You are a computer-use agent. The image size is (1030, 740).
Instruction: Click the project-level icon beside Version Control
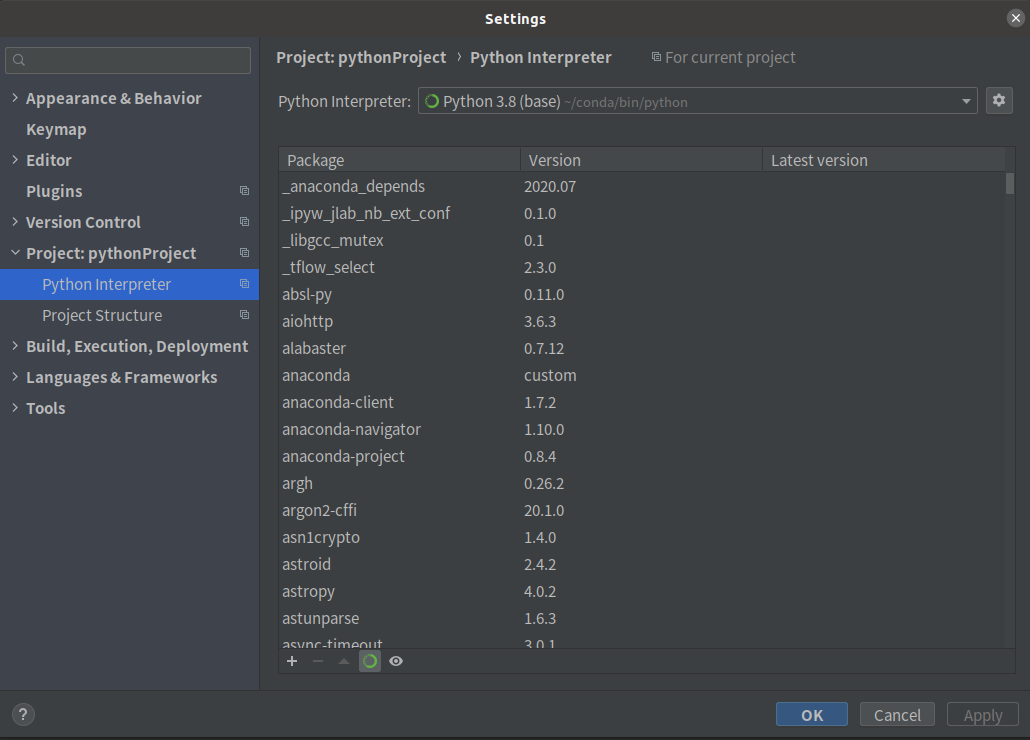pyautogui.click(x=244, y=222)
